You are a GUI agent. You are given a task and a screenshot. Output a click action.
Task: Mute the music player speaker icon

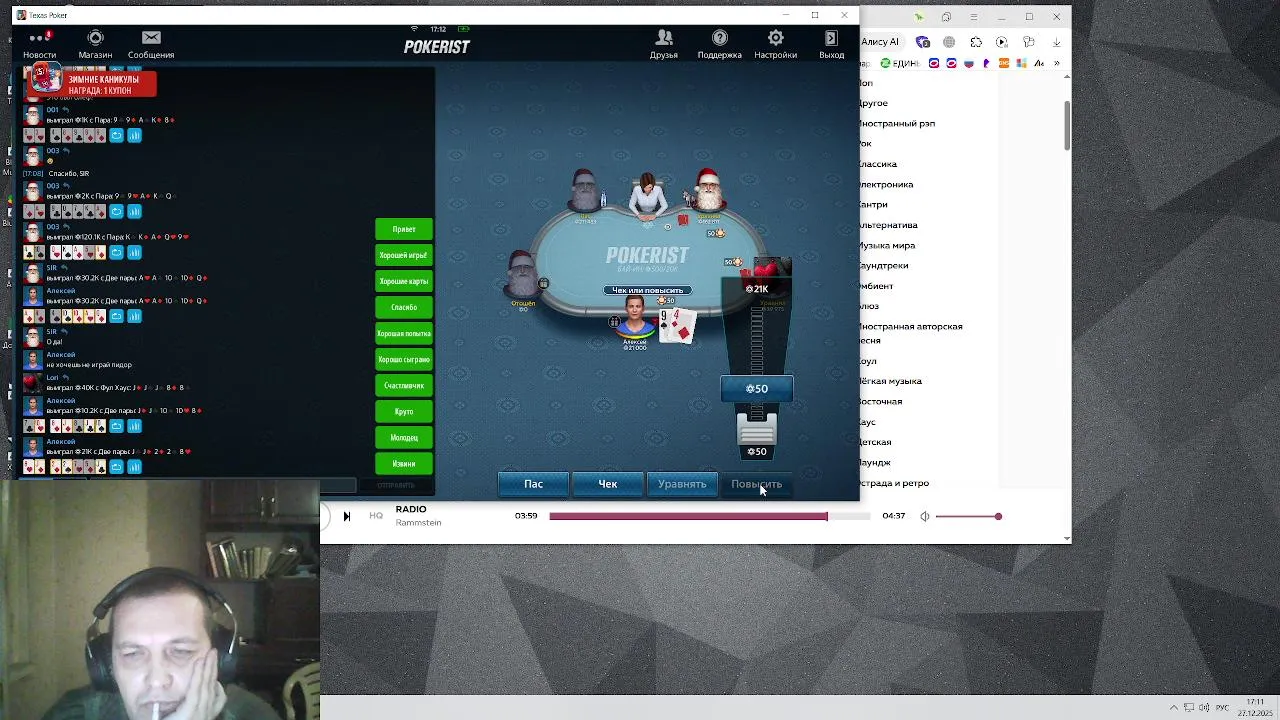coord(925,516)
